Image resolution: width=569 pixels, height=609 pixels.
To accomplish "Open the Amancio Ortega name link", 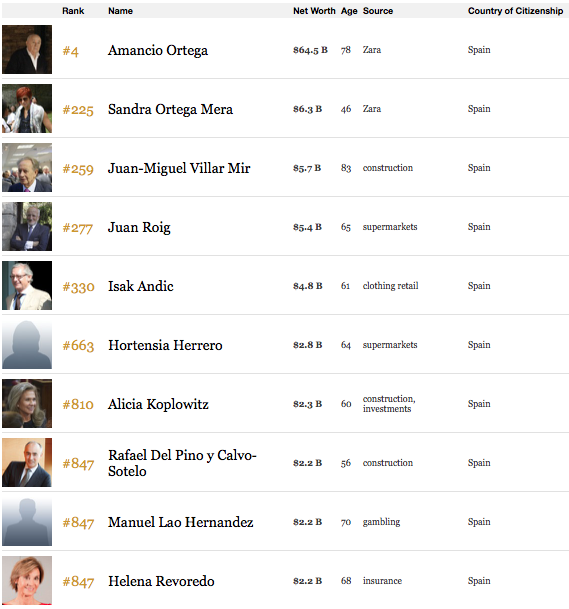I will point(158,50).
